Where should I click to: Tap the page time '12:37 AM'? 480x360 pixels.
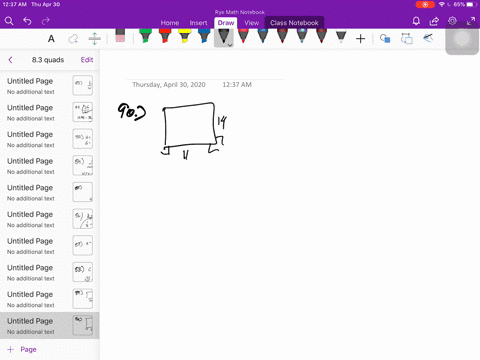(237, 85)
